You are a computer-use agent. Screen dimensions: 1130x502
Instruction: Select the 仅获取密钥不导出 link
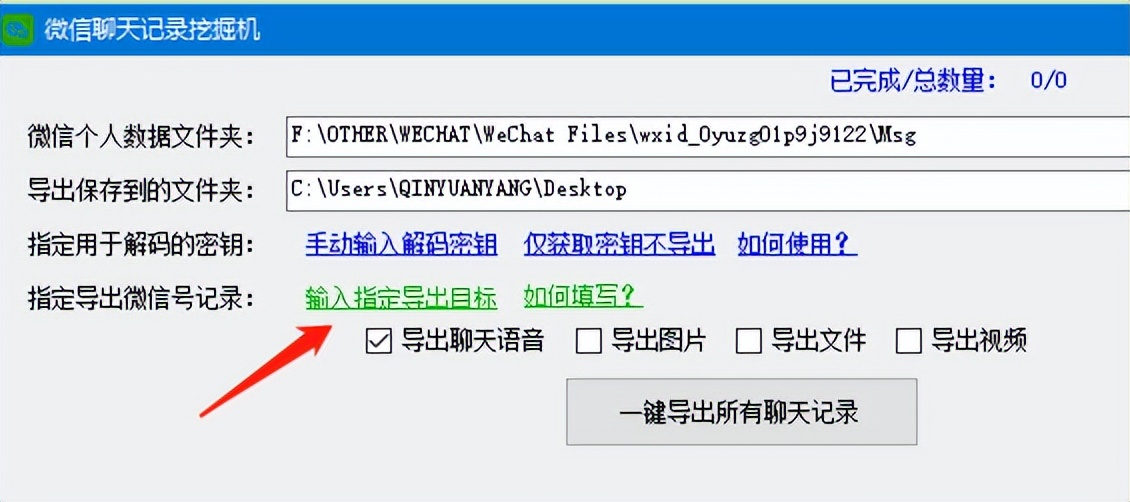[619, 245]
